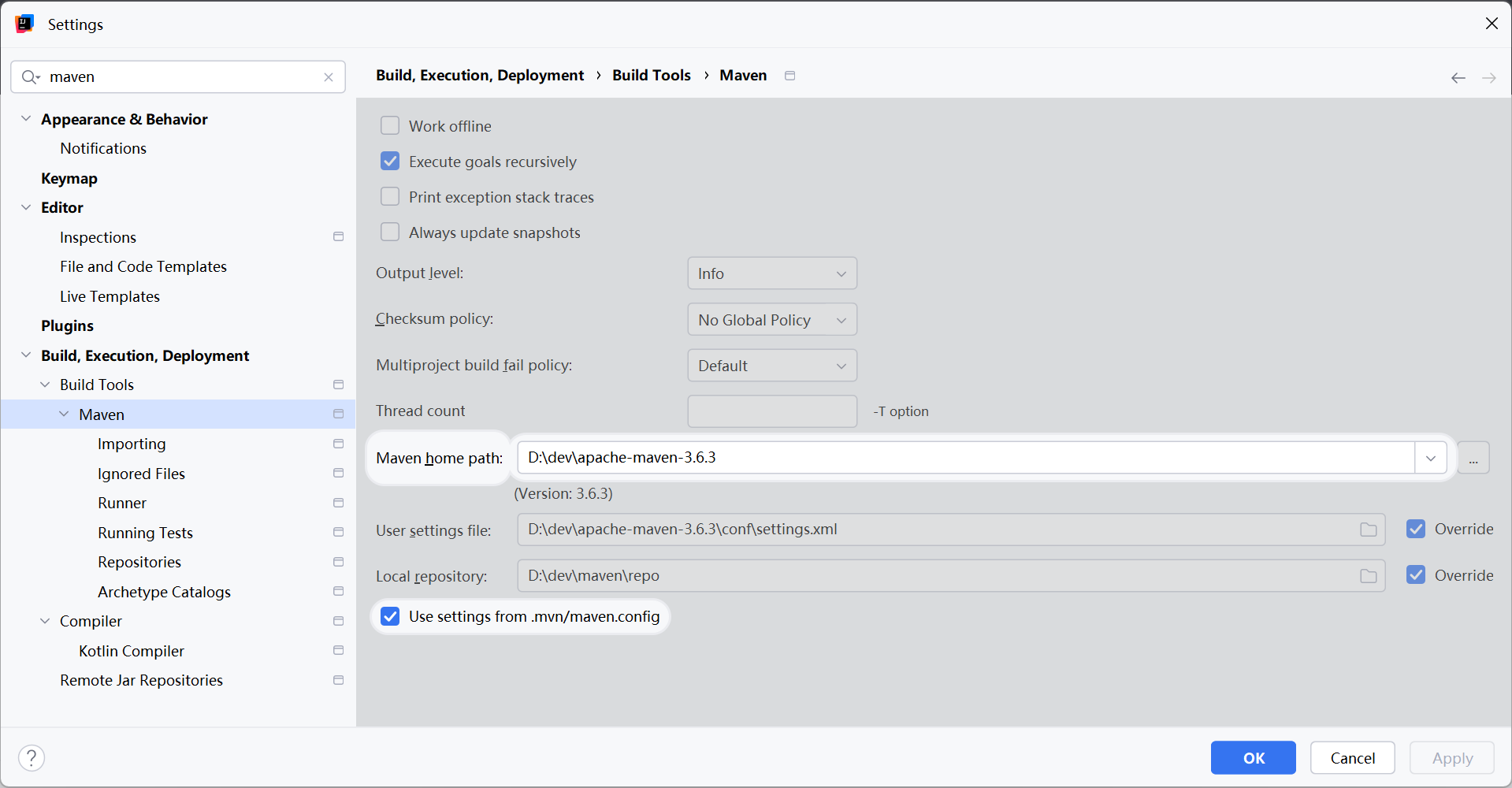Browse folder for User settings file
Screen dimensions: 1512x788
(1369, 530)
